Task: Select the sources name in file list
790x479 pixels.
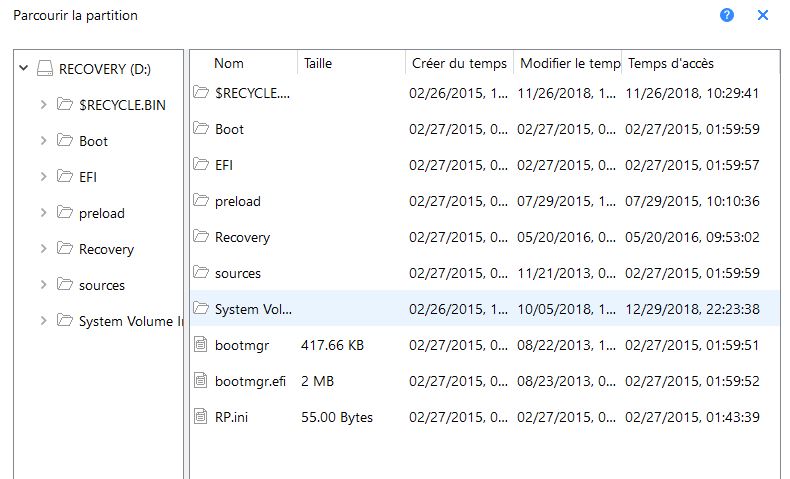Action: (x=238, y=273)
